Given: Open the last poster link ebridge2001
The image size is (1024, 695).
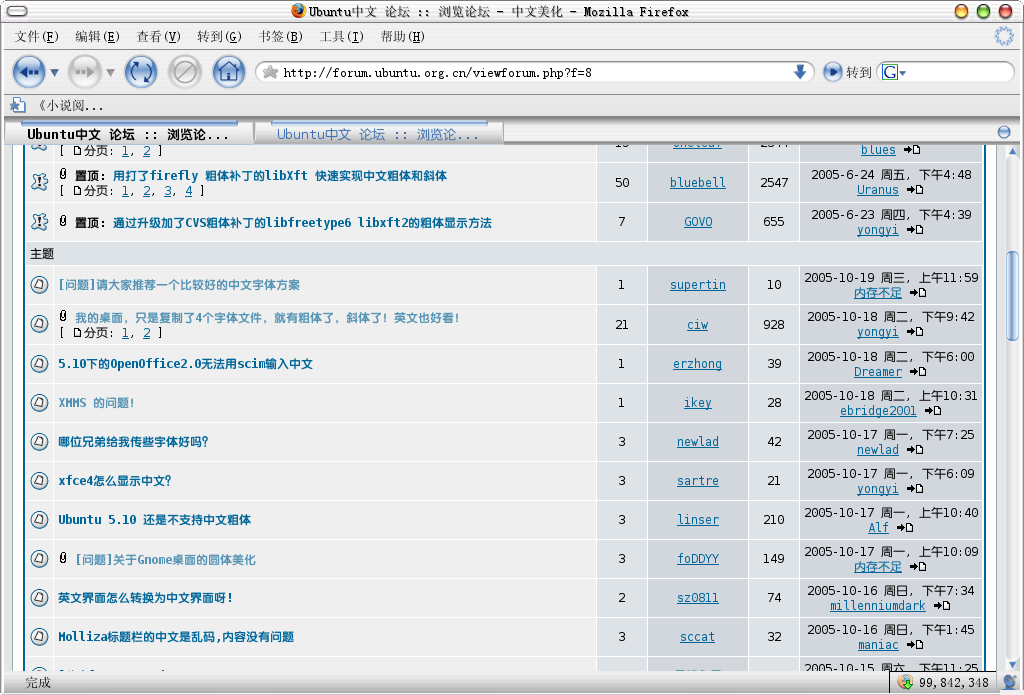Looking at the screenshot, I should 878,410.
